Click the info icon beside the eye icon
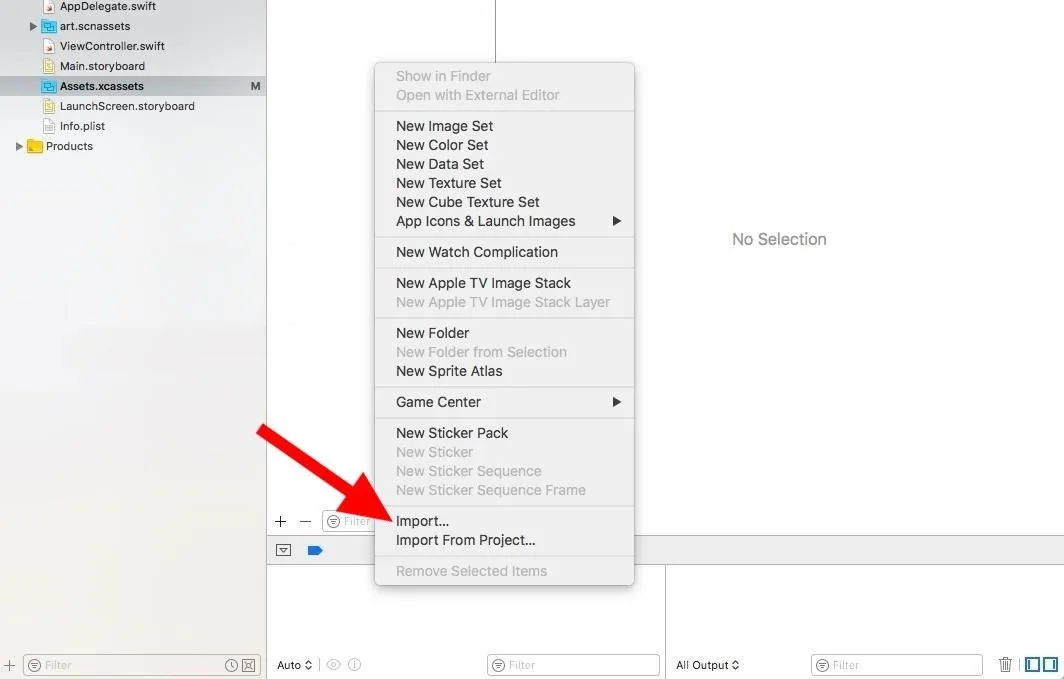The height and width of the screenshot is (679, 1064). [x=354, y=665]
